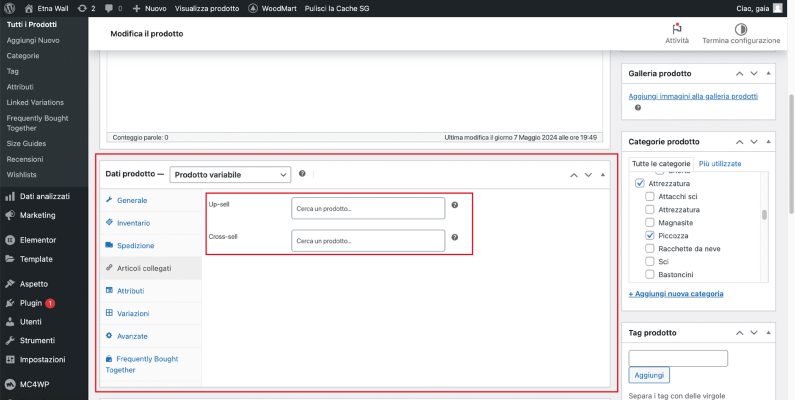Viewport: 795px width, 400px height.
Task: Click the Strumenti wrench icon
Action: coord(10,340)
